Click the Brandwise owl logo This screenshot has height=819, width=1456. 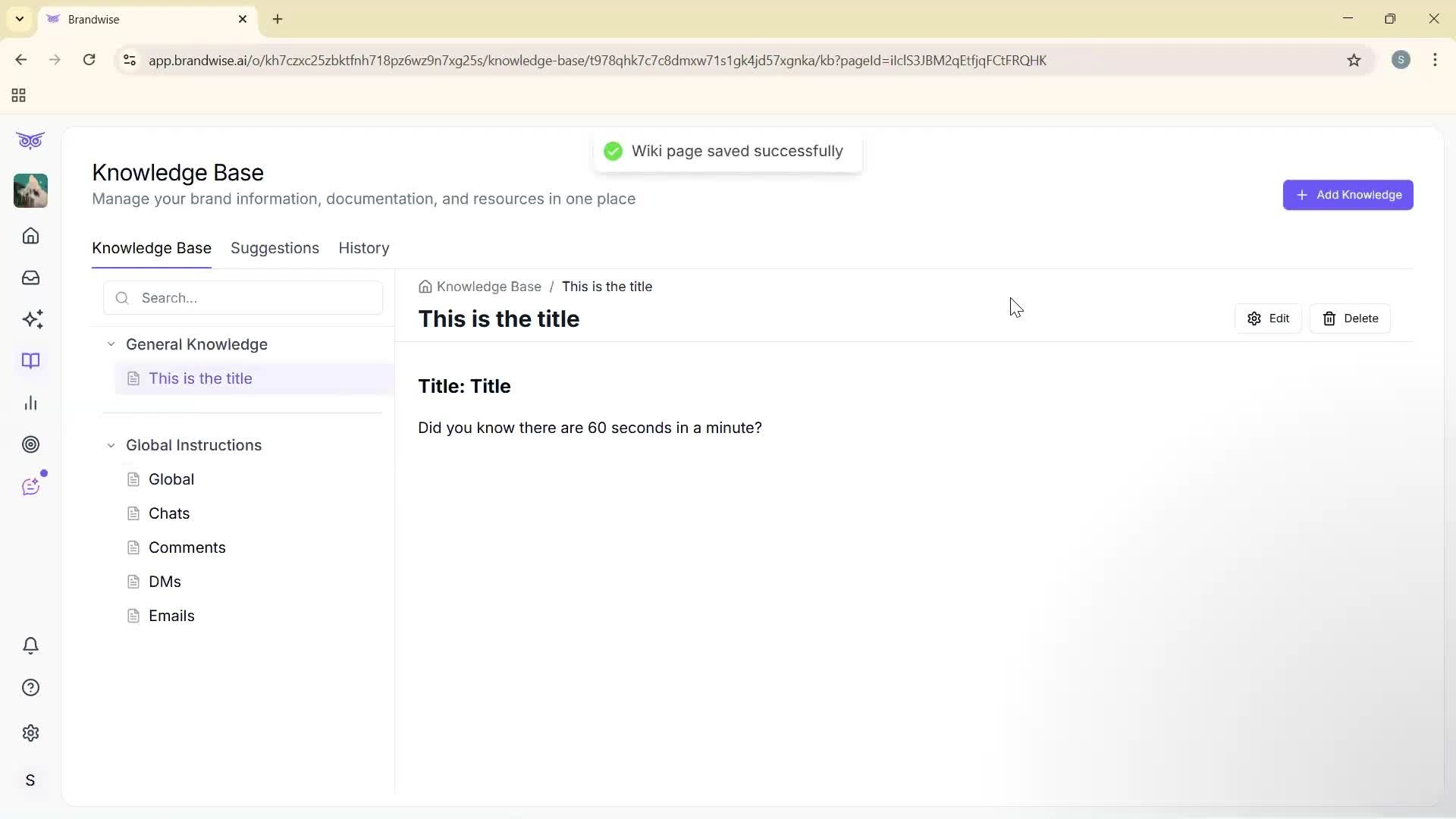pos(30,140)
